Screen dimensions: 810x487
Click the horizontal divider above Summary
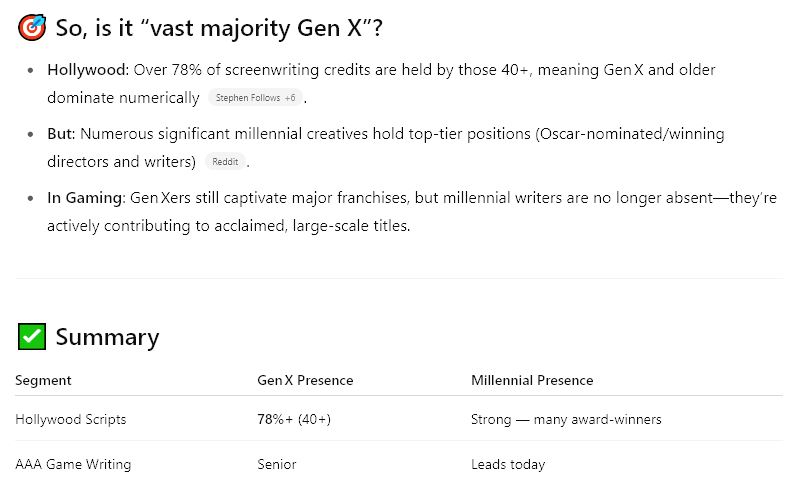point(399,279)
